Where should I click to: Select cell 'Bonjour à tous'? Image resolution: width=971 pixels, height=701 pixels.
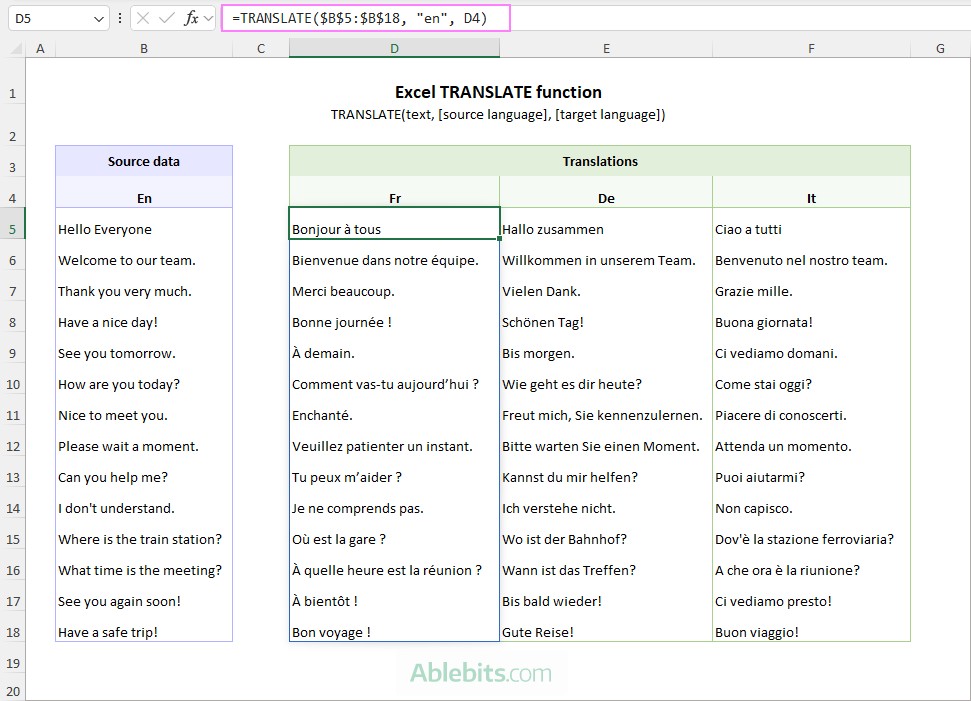coord(394,224)
